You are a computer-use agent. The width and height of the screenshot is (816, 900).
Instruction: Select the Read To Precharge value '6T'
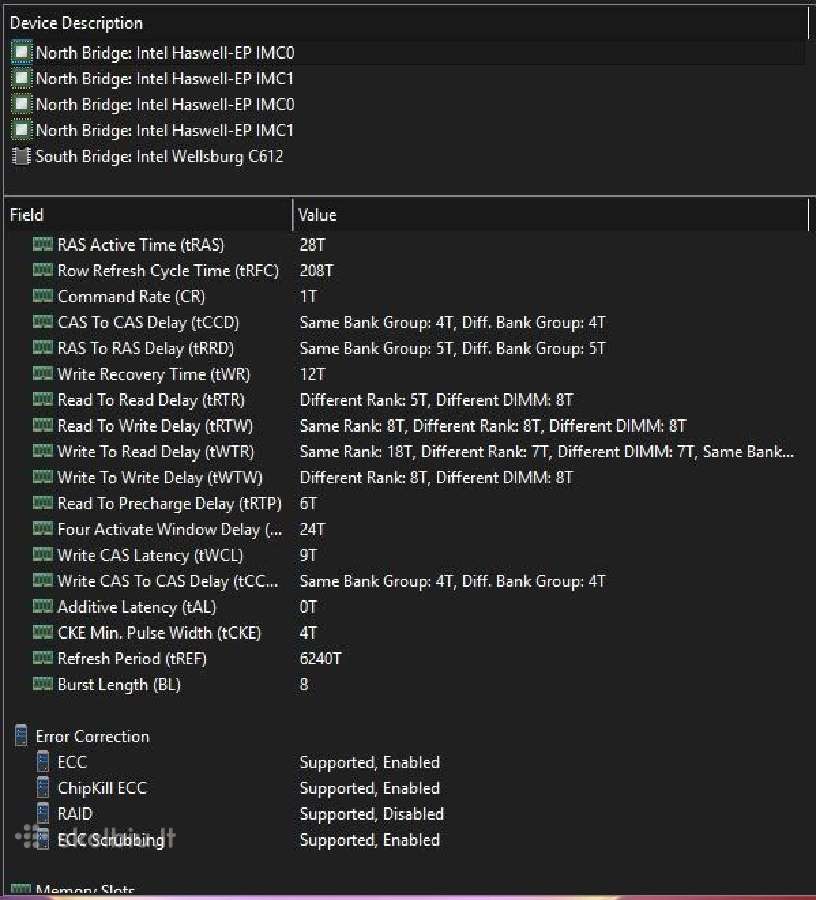click(308, 503)
